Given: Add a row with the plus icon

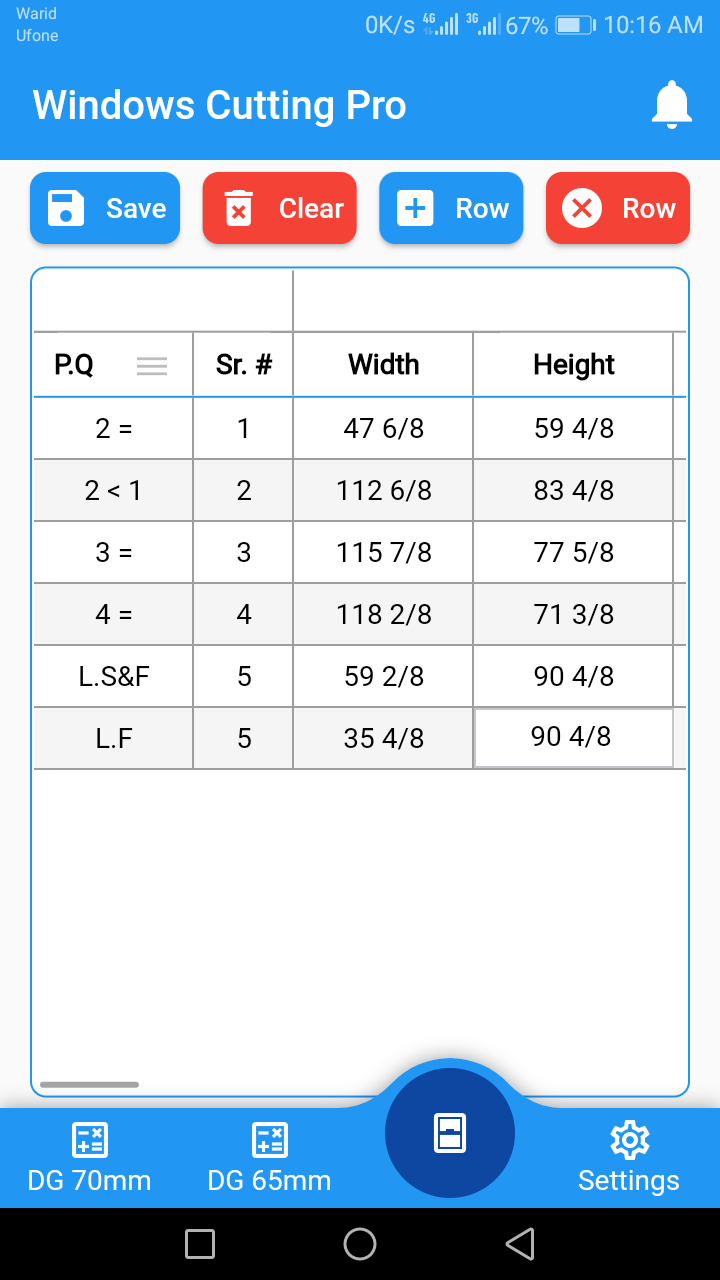Looking at the screenshot, I should coord(415,208).
